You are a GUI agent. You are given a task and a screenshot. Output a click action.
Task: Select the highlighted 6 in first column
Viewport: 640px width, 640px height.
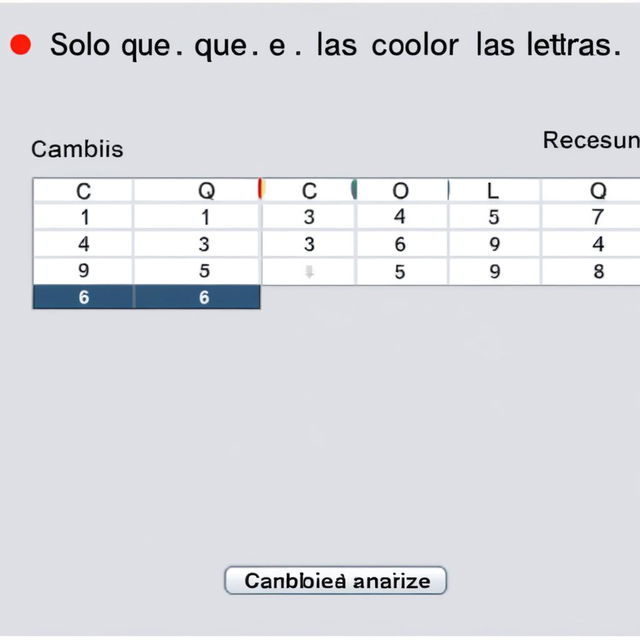83,297
